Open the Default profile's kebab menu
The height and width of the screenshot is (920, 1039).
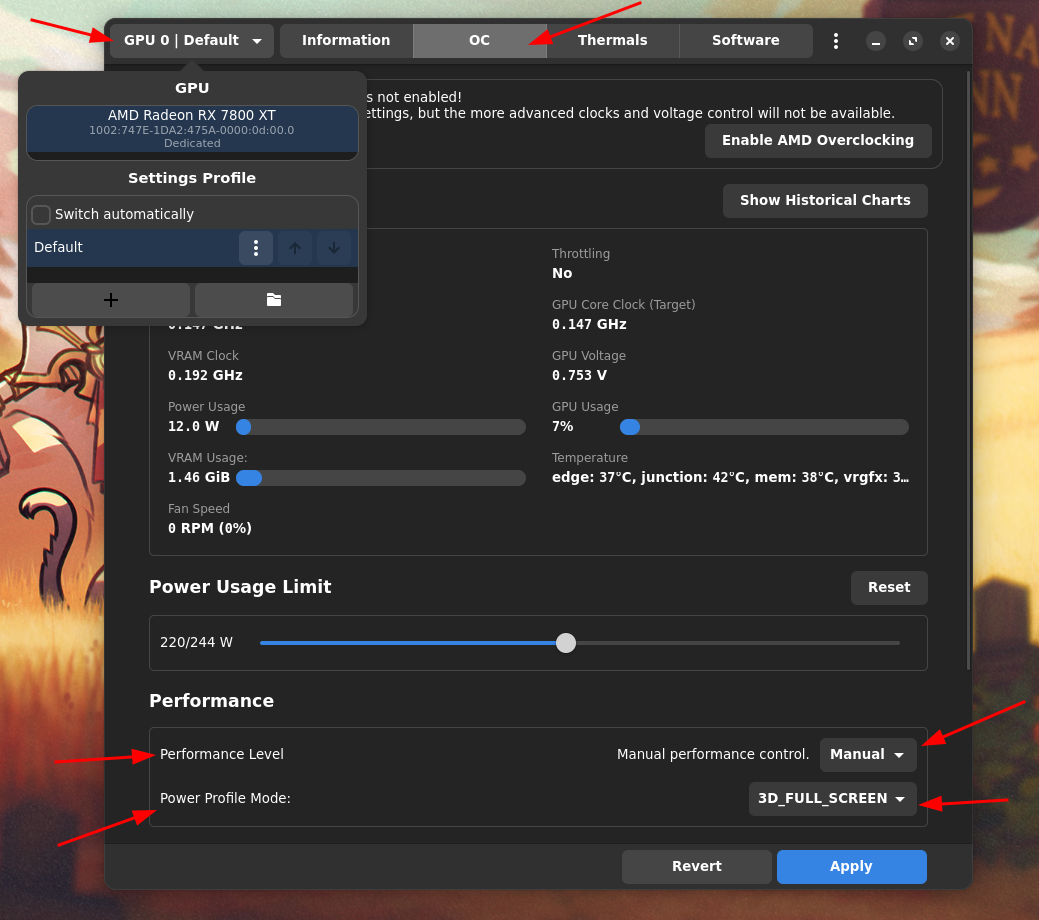click(x=256, y=247)
